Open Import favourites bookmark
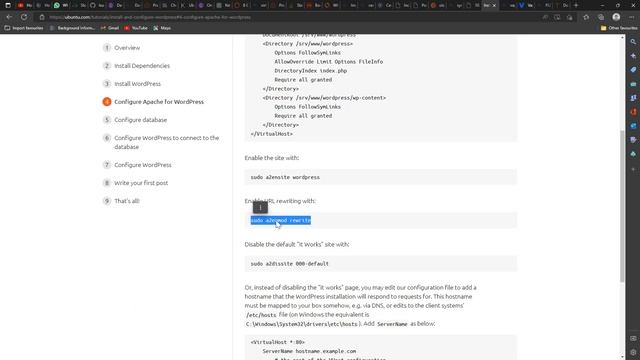Image resolution: width=640 pixels, height=360 pixels. pos(24,28)
